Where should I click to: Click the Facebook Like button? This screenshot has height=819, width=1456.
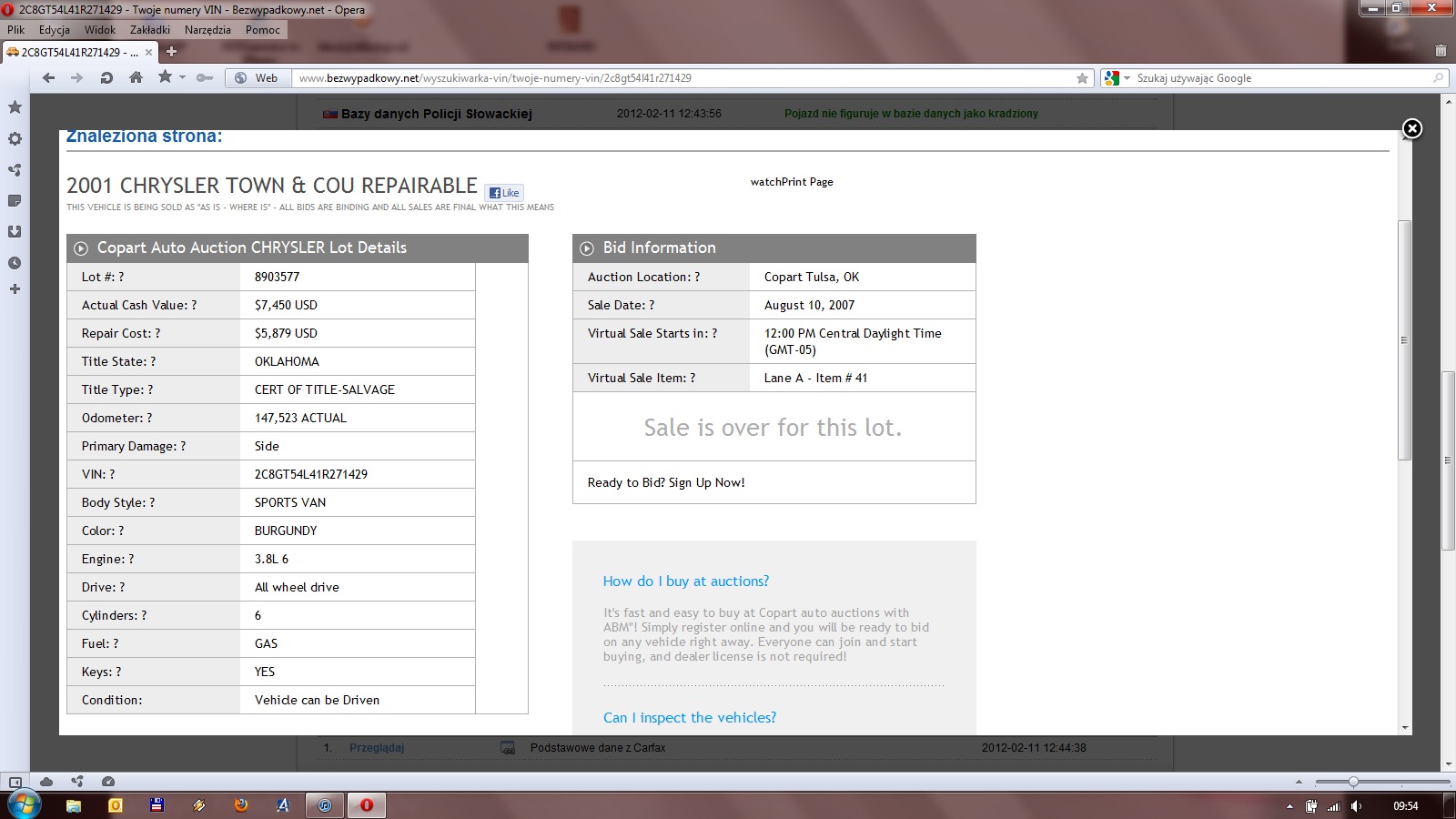[x=504, y=193]
